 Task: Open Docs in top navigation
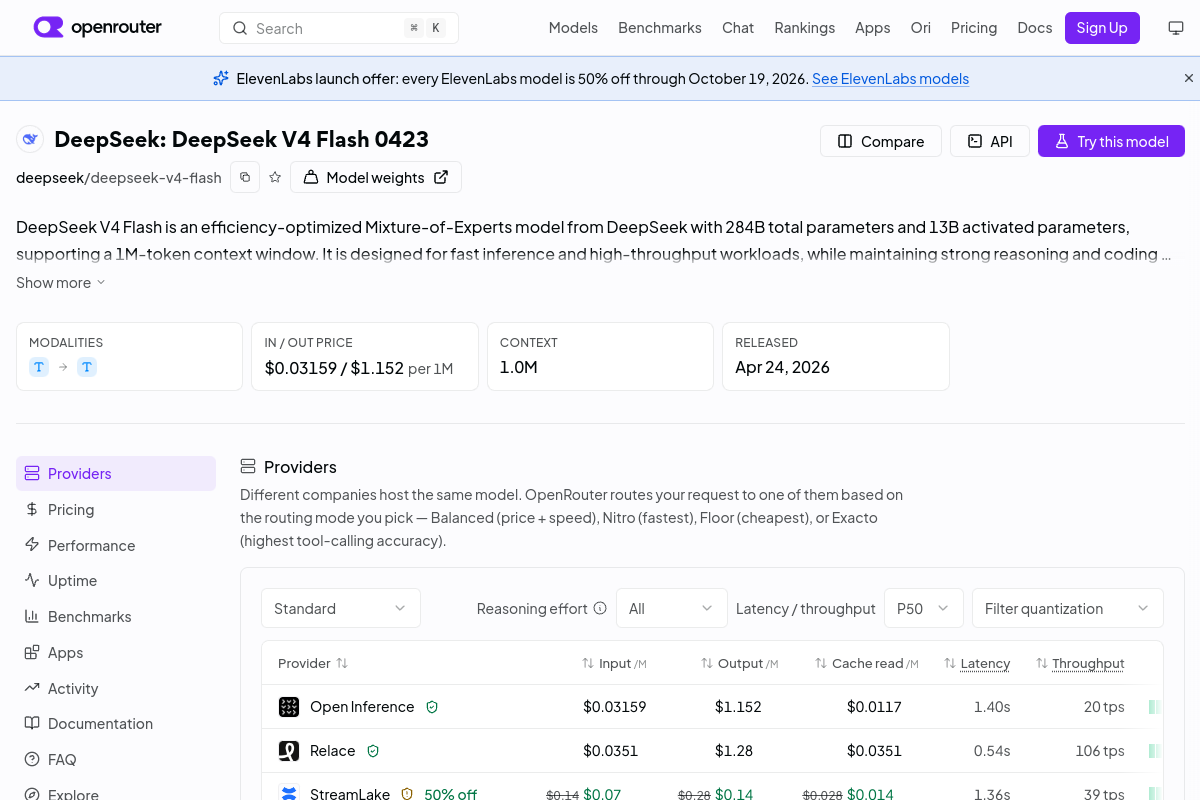point(1035,28)
